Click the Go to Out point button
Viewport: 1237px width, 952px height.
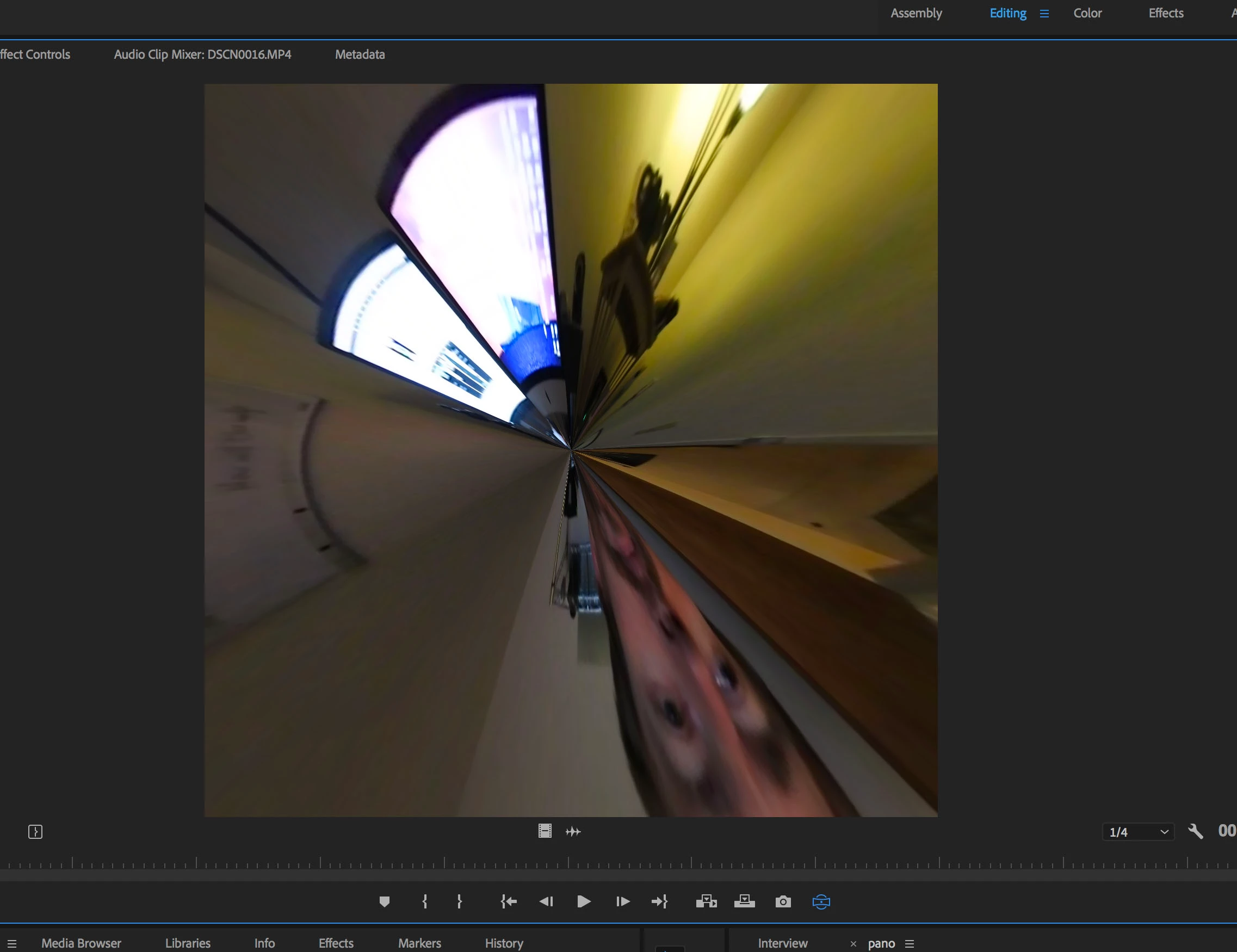click(x=660, y=901)
